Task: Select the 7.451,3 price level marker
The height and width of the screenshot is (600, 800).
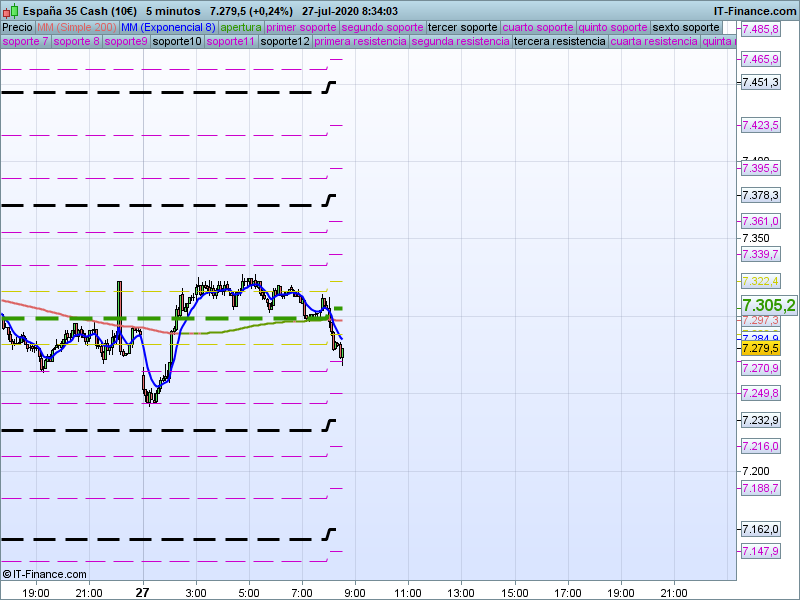Action: 760,82
